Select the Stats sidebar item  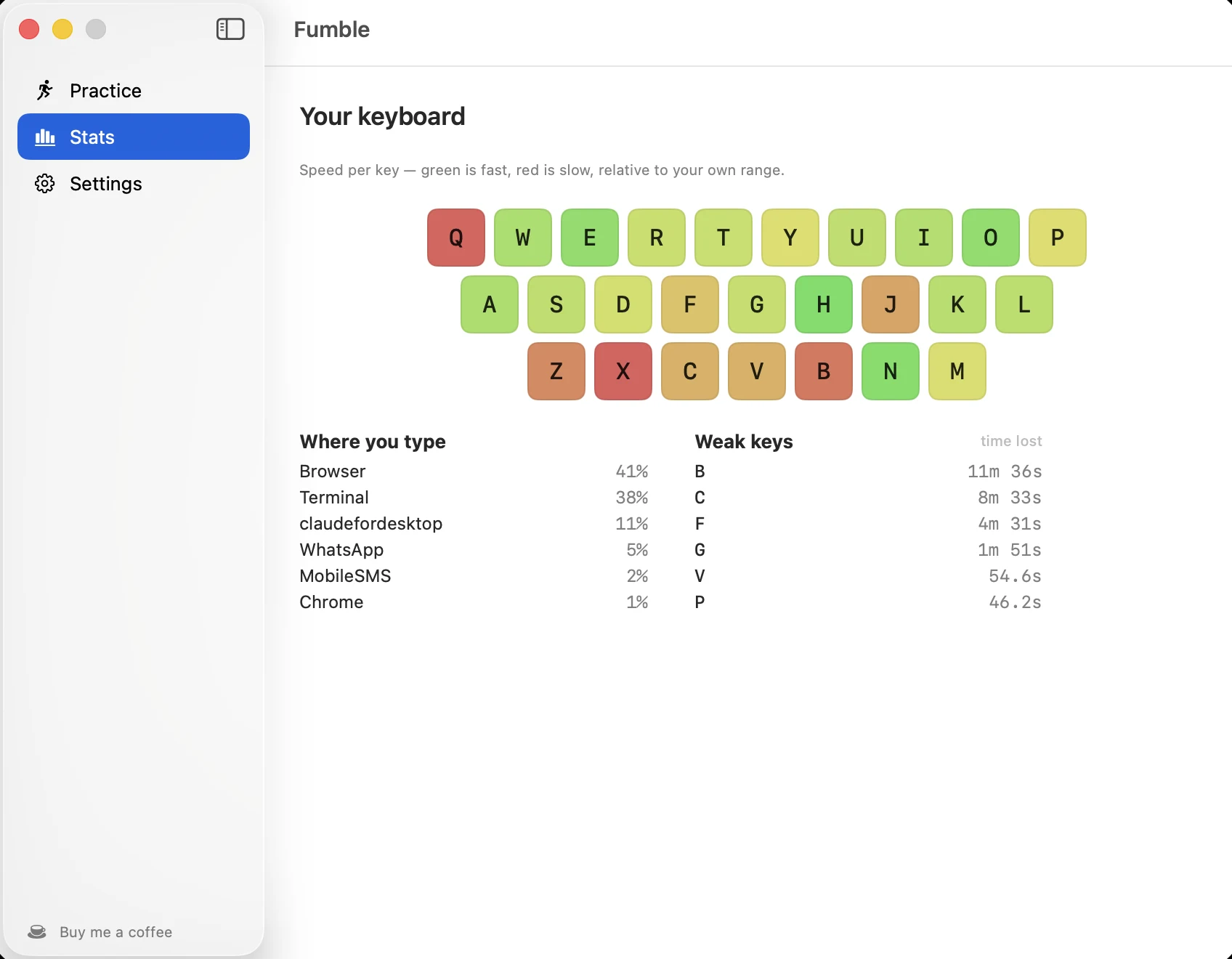coord(134,137)
